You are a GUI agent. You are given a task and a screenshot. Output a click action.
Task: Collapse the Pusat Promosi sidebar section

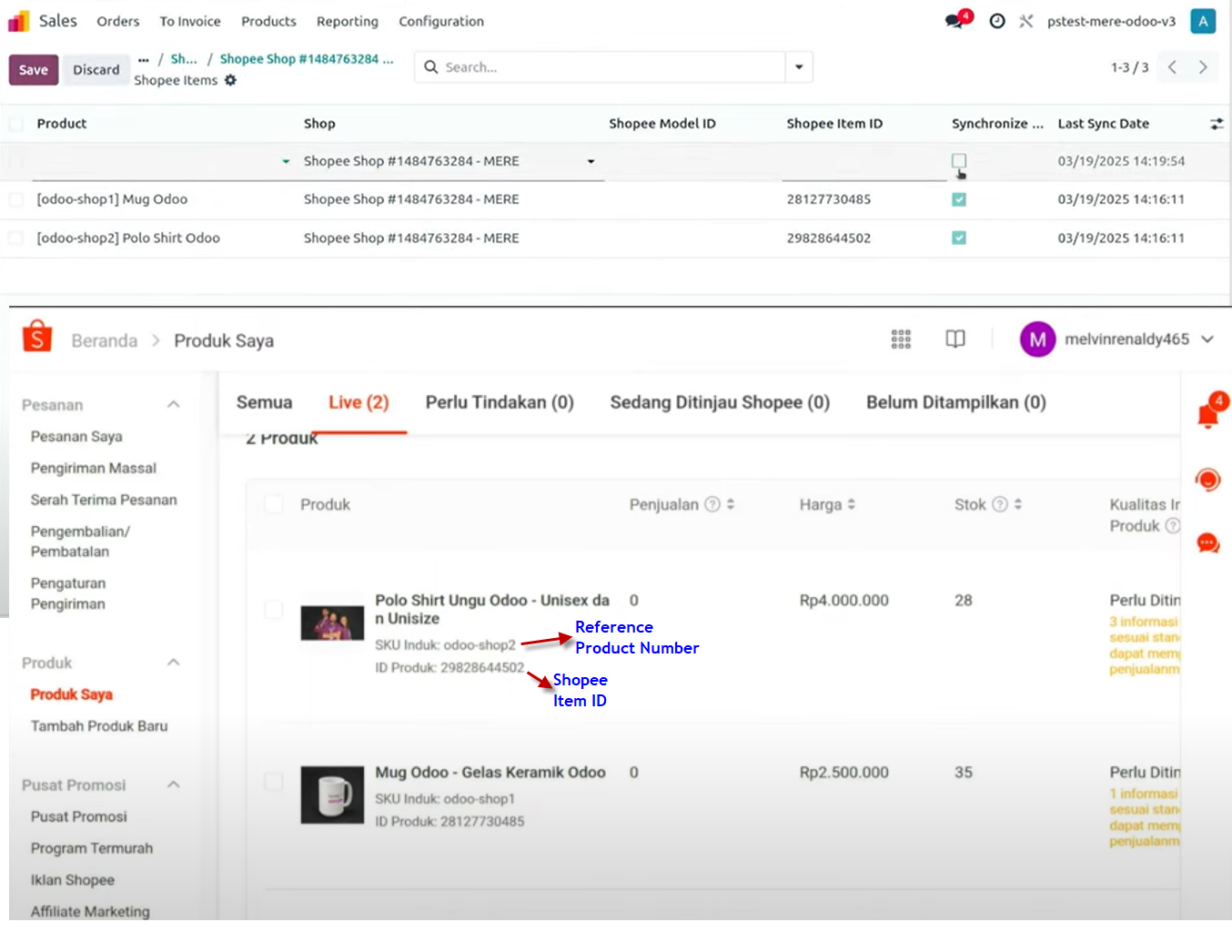point(174,785)
